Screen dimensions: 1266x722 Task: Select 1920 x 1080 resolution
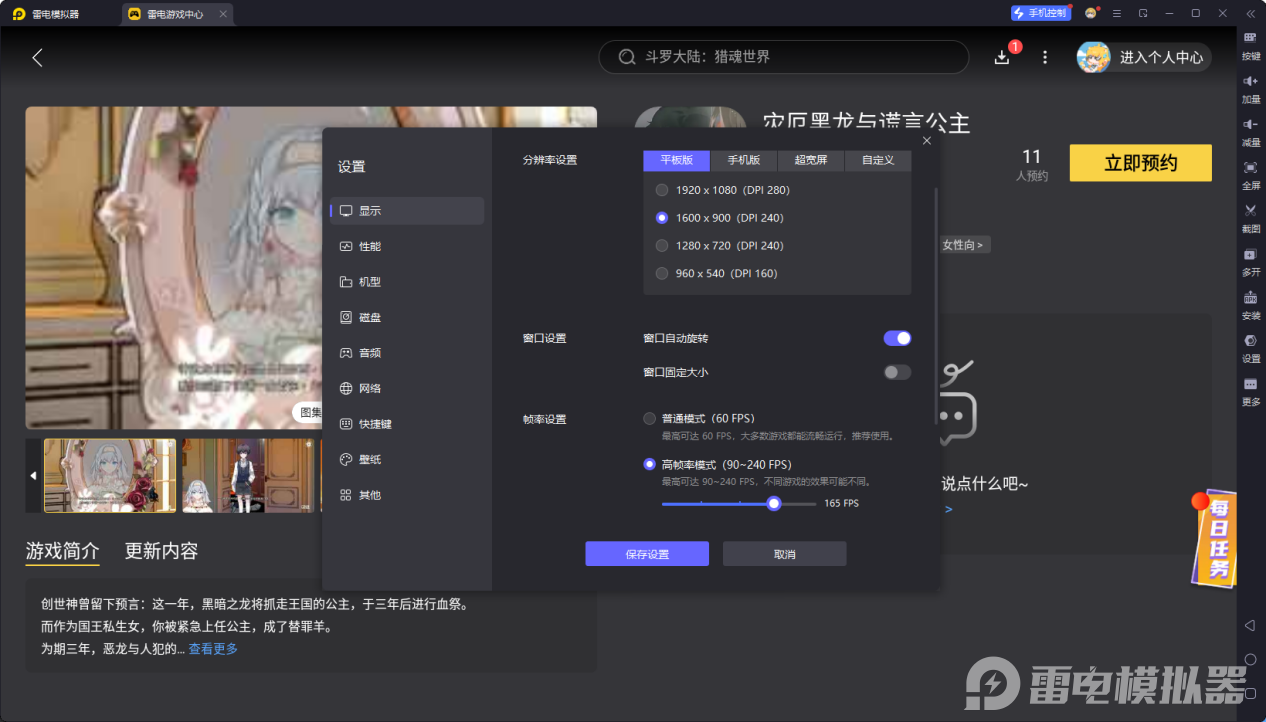point(723,190)
